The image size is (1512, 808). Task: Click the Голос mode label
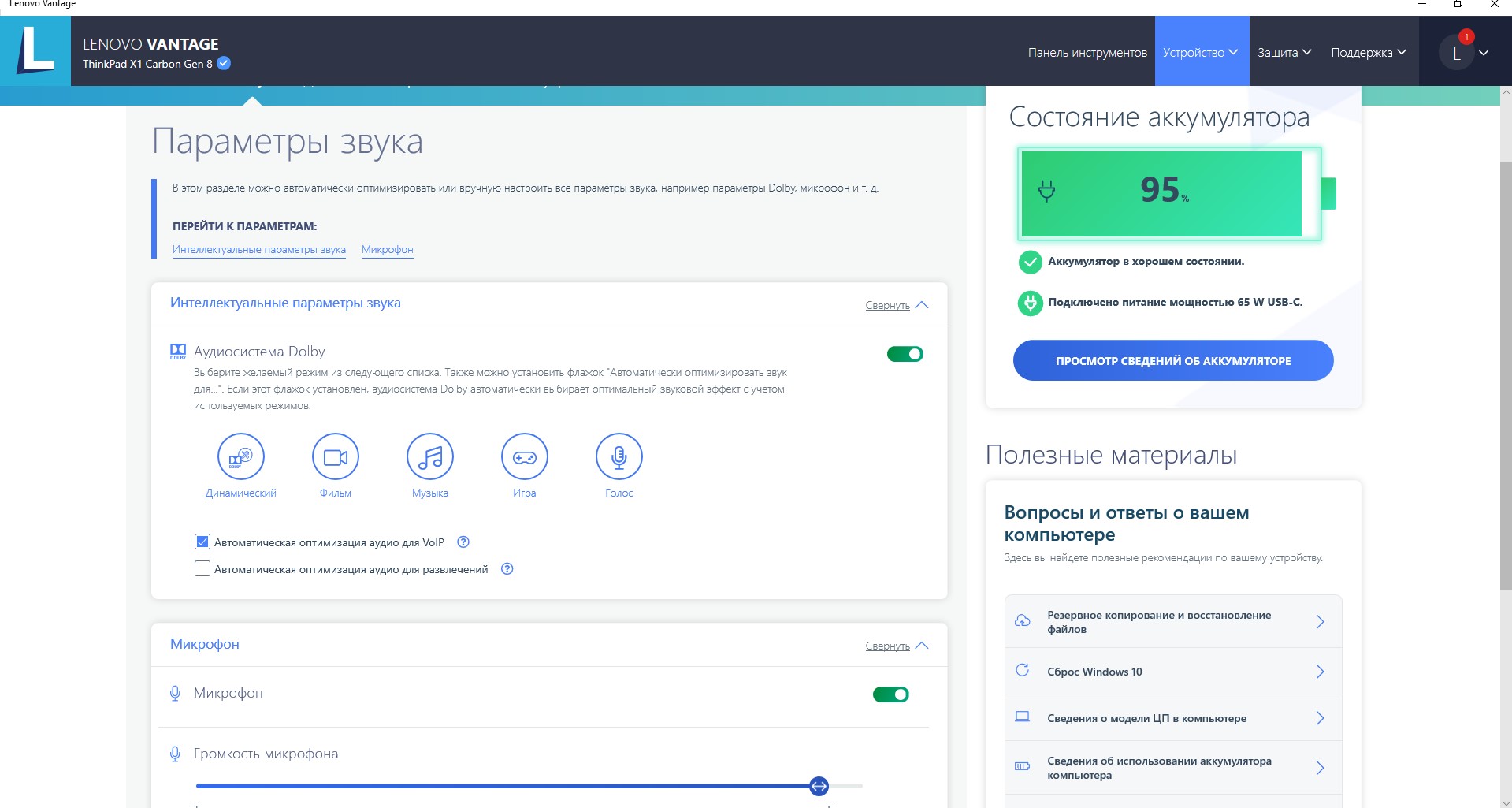(619, 493)
